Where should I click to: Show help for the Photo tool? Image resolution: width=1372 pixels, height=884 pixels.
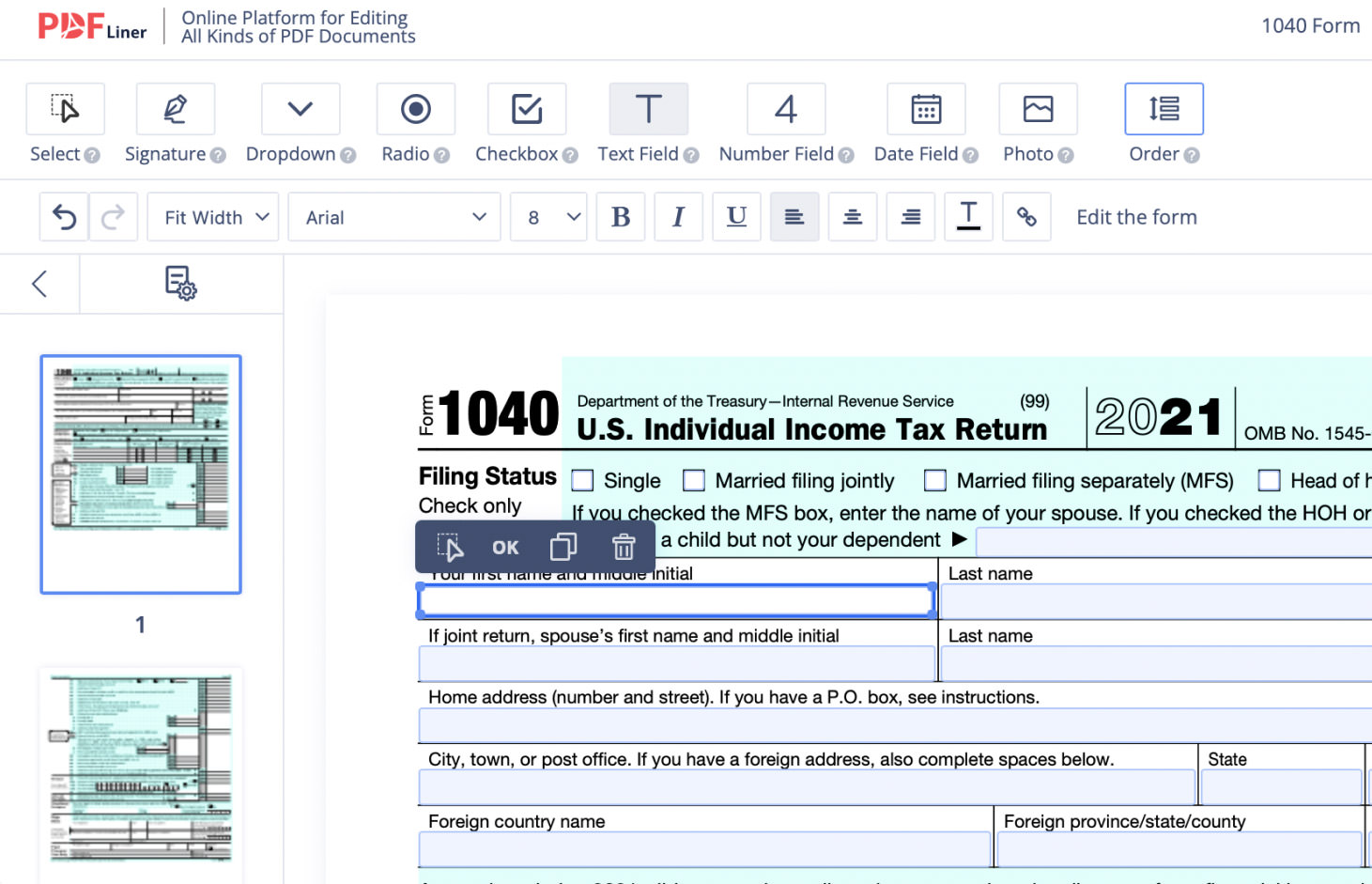(x=1066, y=155)
